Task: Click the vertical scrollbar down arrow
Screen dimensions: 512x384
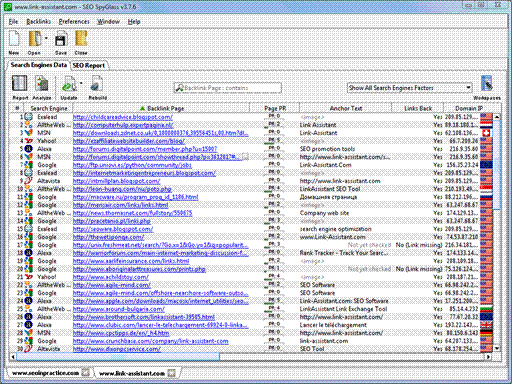Action: [497, 349]
